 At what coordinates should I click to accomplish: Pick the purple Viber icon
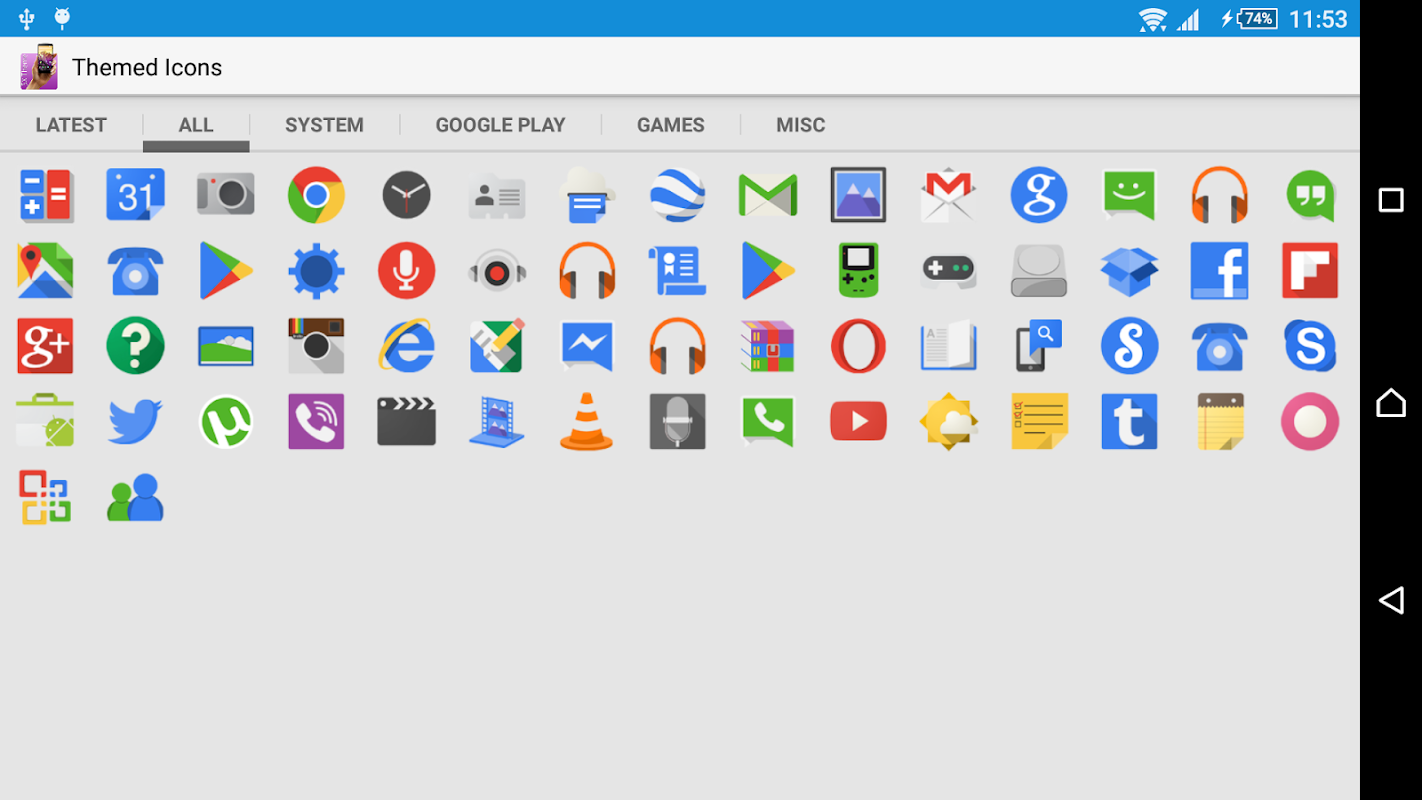[316, 421]
